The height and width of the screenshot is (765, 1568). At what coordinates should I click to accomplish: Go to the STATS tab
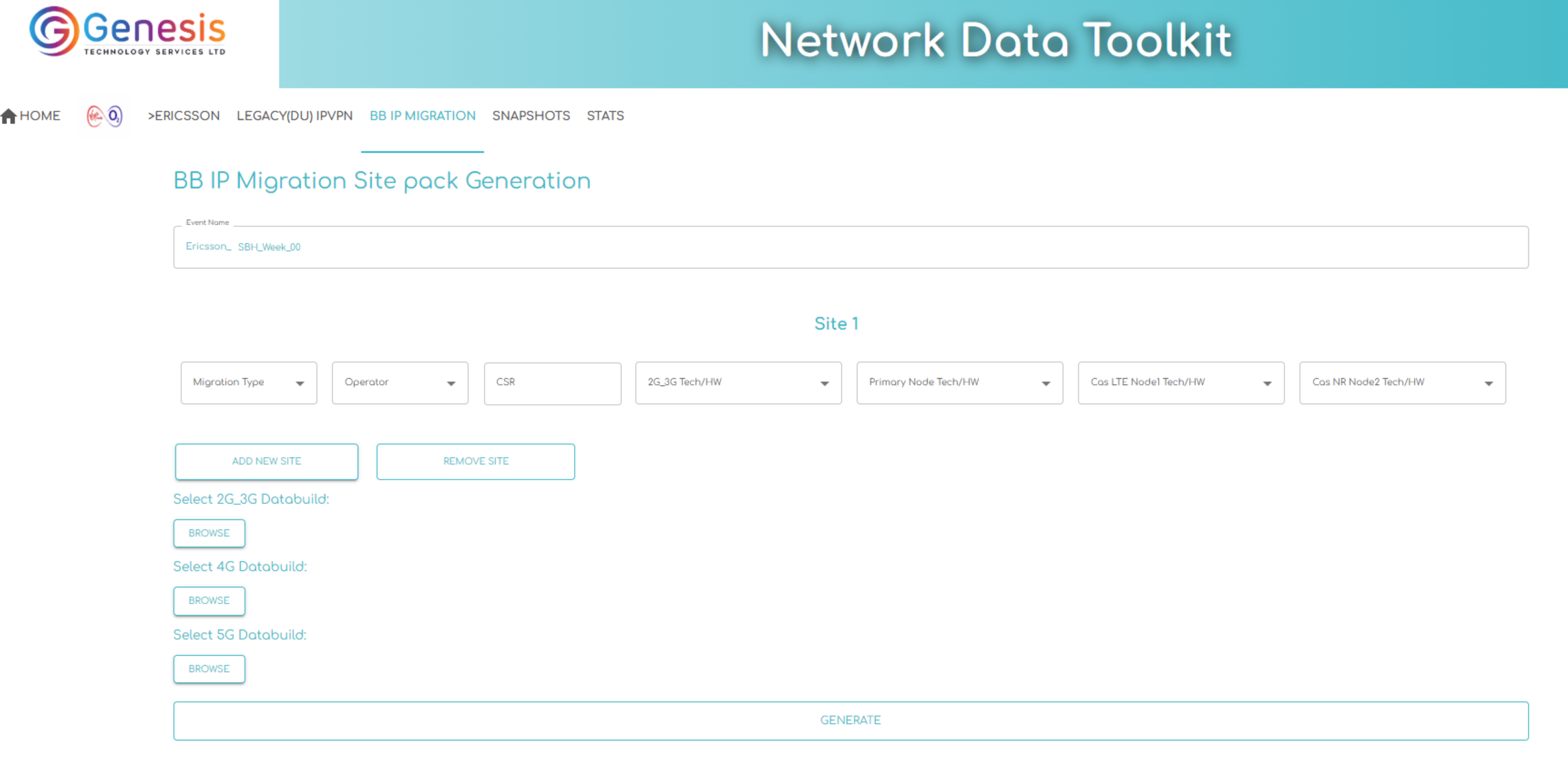click(604, 116)
